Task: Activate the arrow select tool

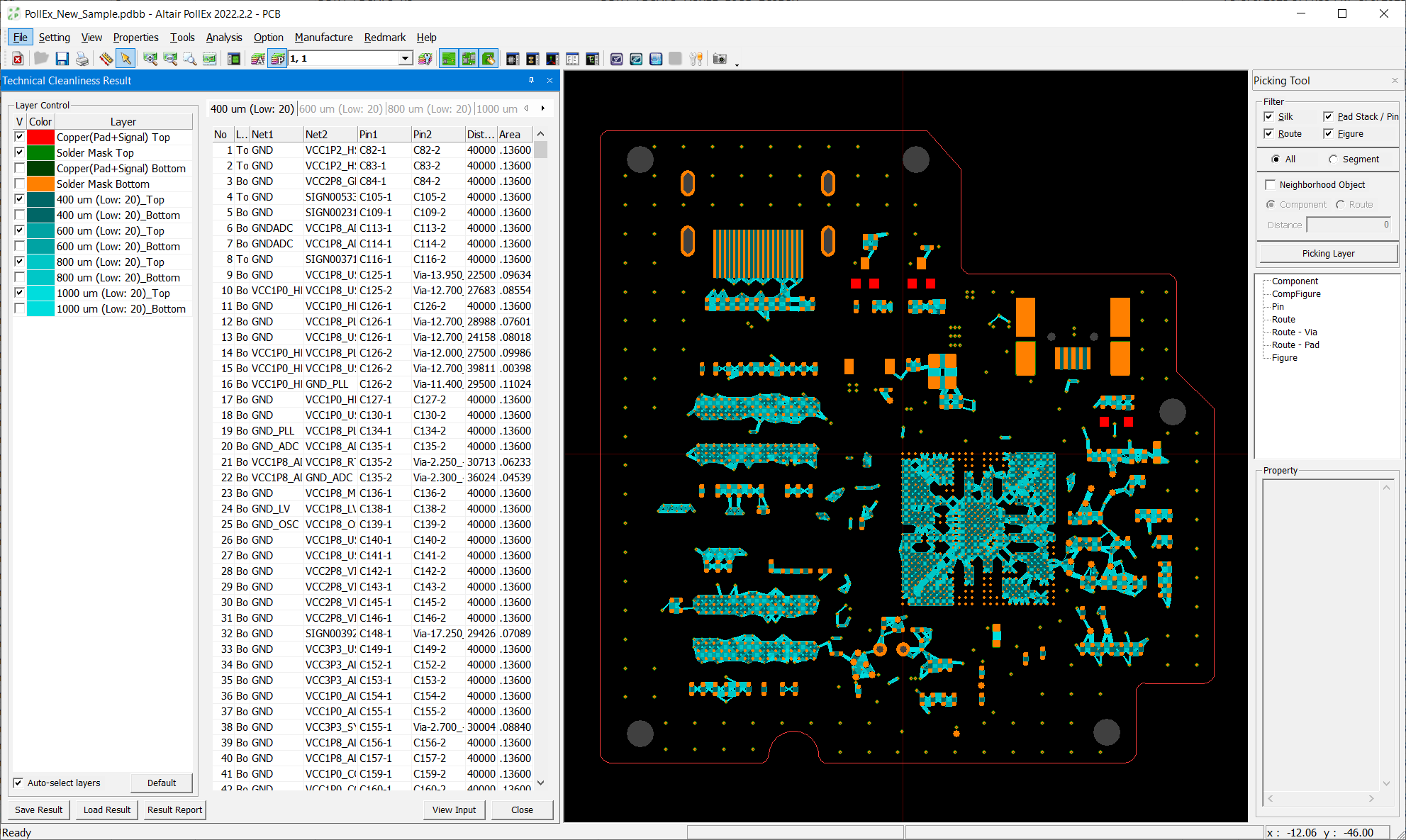Action: 125,59
